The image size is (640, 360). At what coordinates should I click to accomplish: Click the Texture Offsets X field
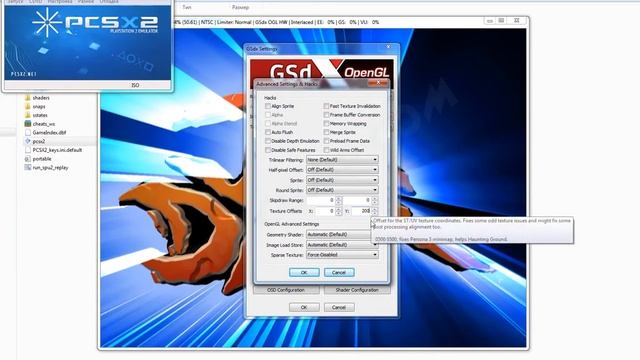pyautogui.click(x=325, y=211)
